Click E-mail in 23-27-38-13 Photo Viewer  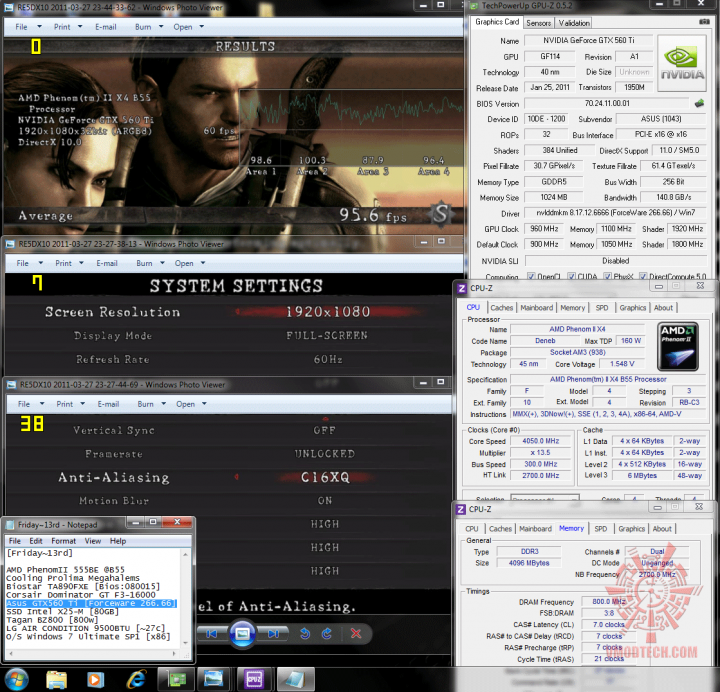(x=107, y=263)
